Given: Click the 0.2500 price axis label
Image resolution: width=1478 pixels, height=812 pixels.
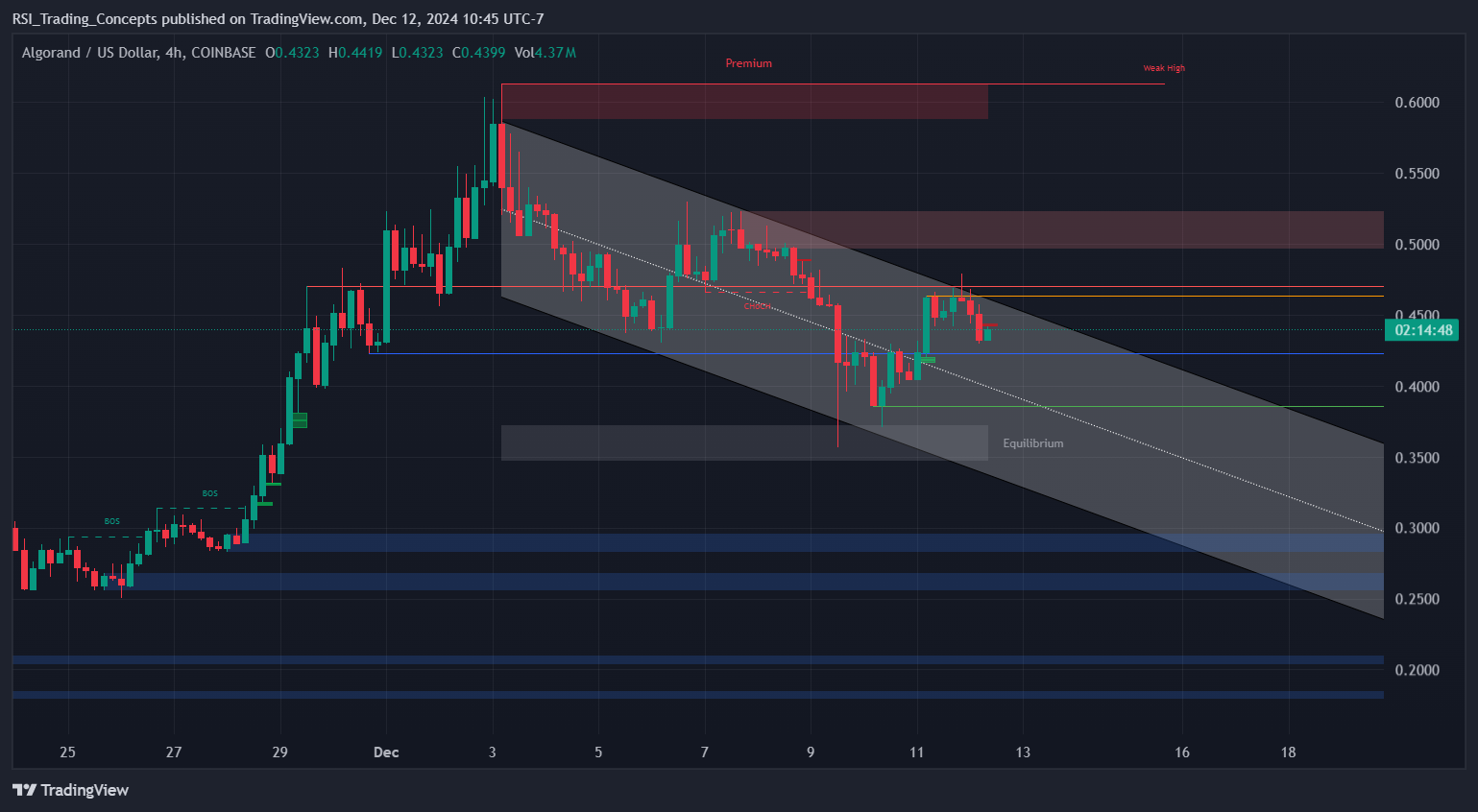Looking at the screenshot, I should pos(1417,599).
